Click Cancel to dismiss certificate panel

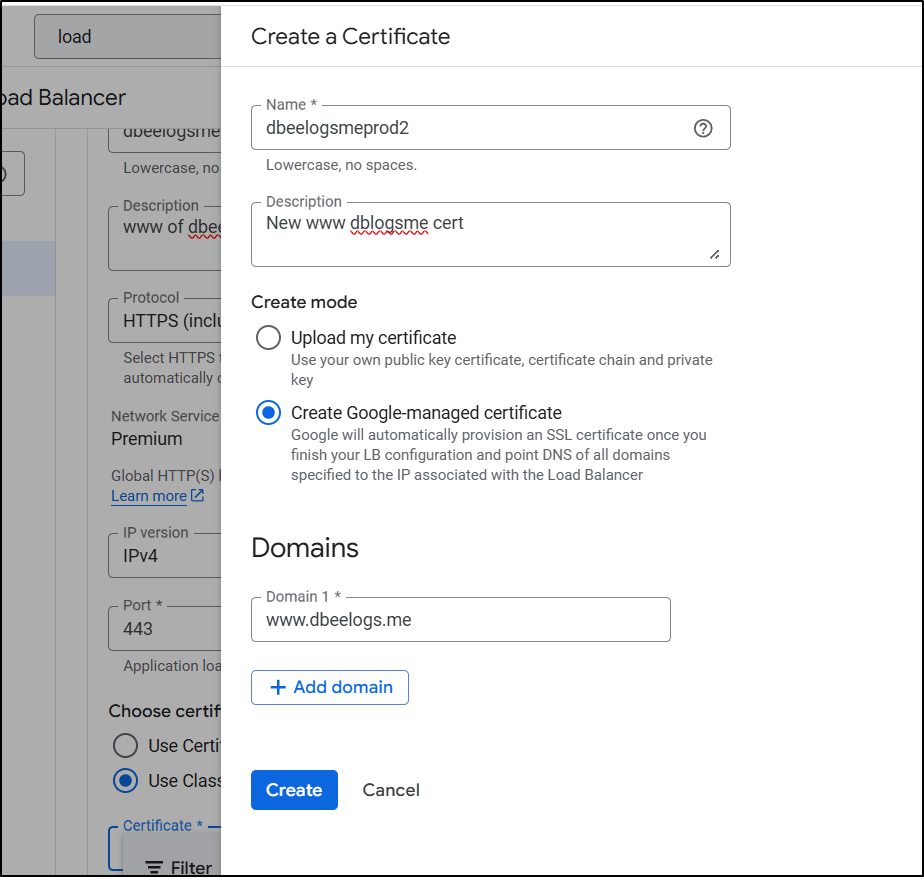(391, 790)
